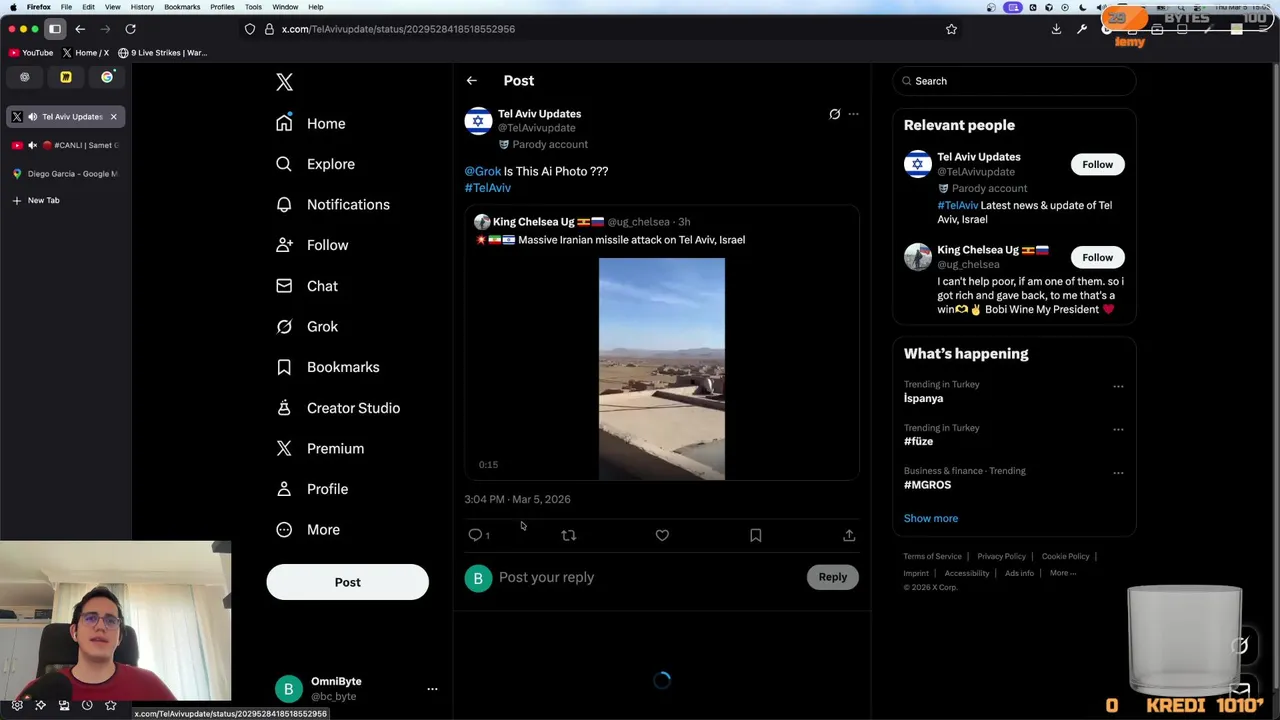
Task: Toggle the Firefox sidebar button
Action: [55, 29]
